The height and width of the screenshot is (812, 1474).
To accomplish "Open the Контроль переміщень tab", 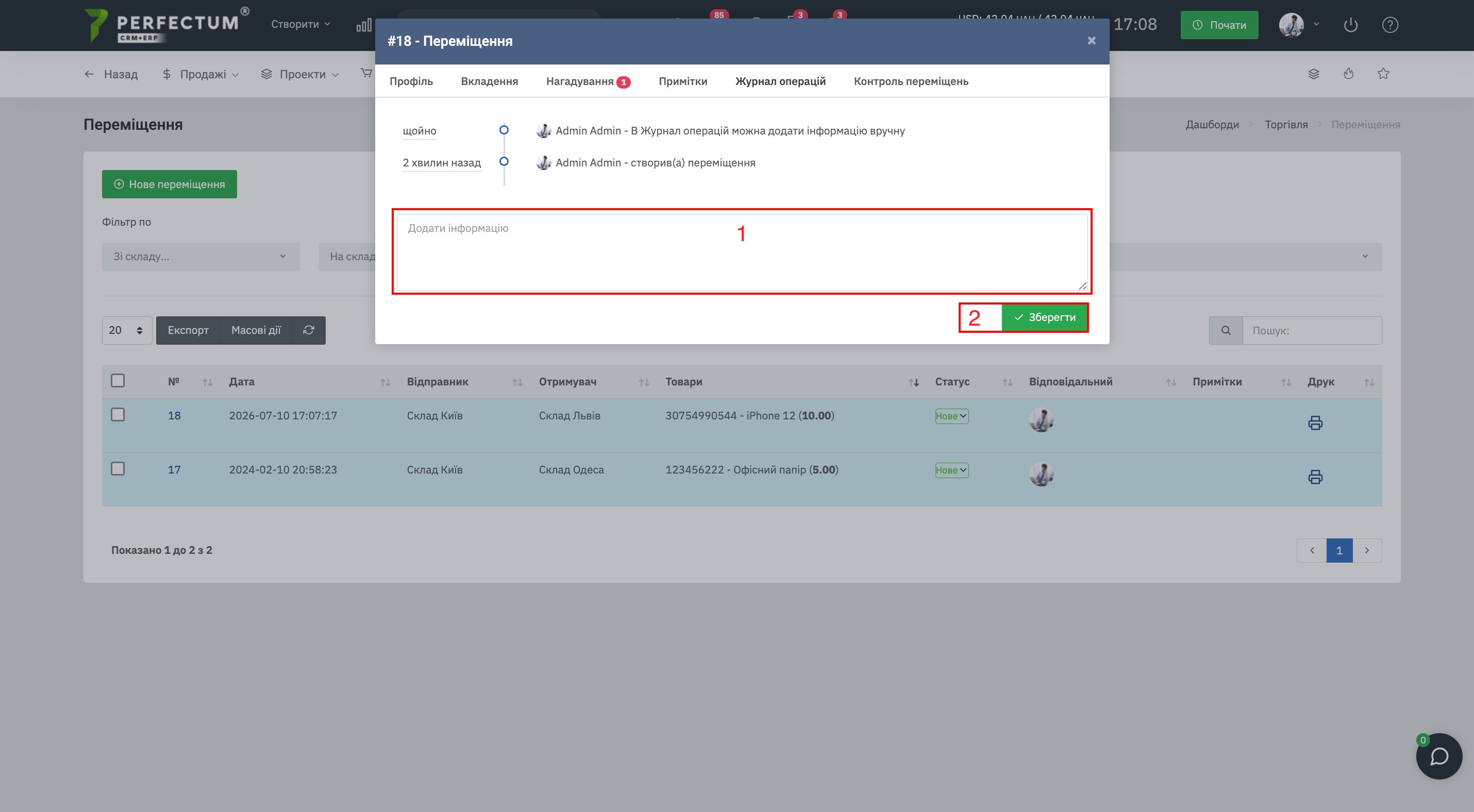I will tap(911, 81).
